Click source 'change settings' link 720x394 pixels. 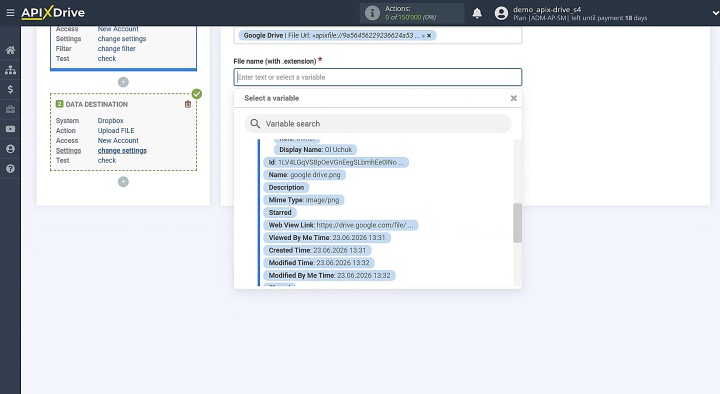tap(122, 39)
